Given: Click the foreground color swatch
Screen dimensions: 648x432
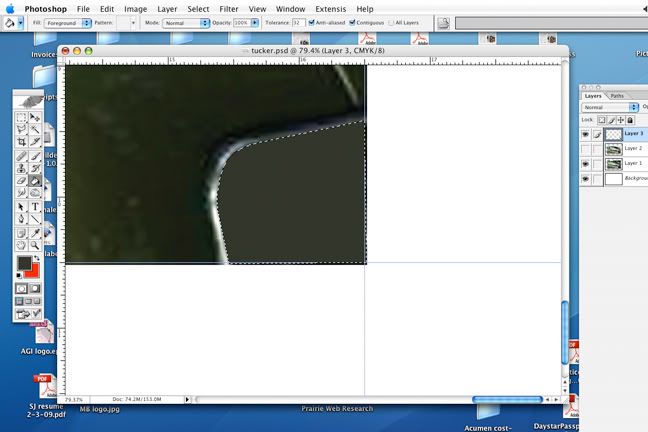Looking at the screenshot, I should [24, 263].
